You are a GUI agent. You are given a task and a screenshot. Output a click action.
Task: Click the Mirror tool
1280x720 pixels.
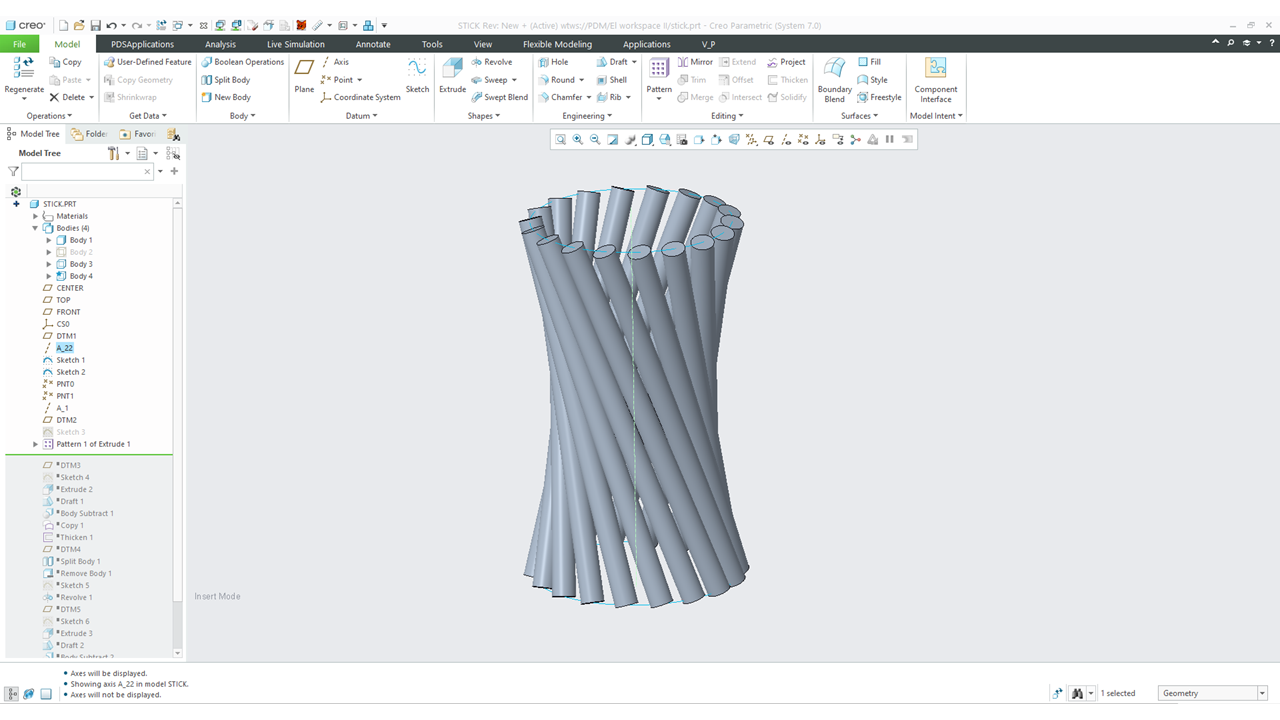(x=694, y=62)
